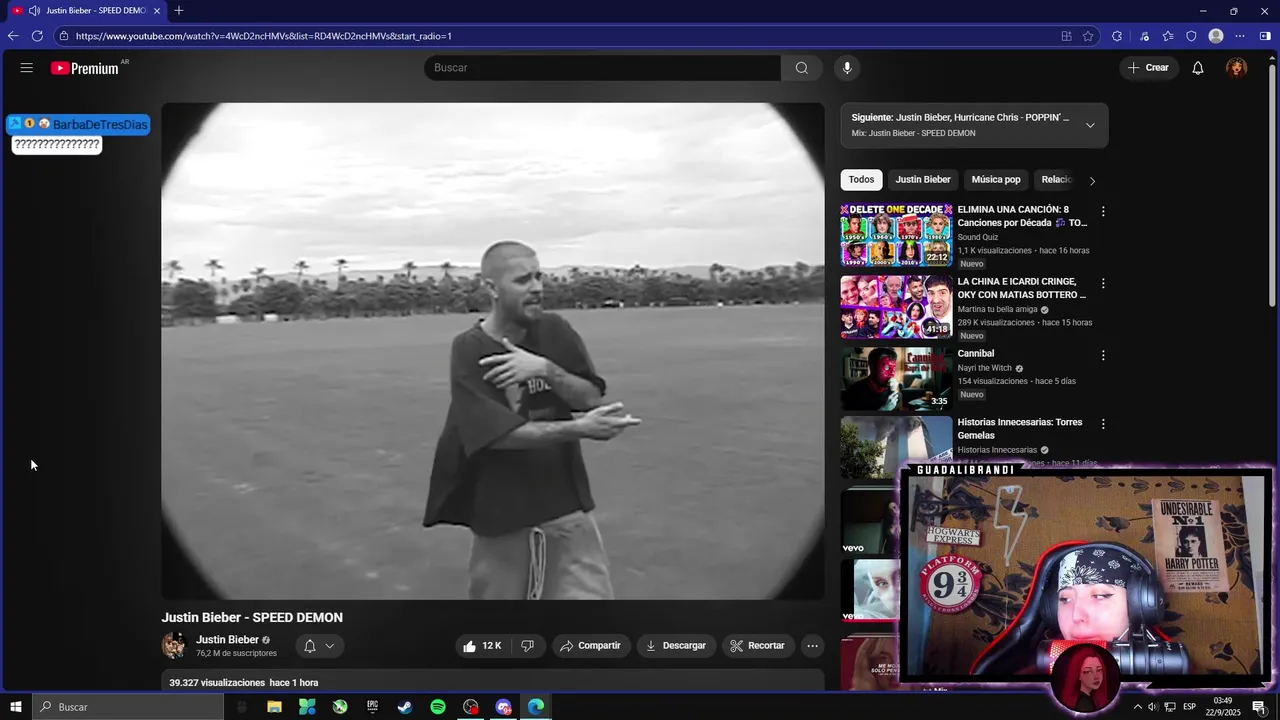This screenshot has width=1280, height=720.
Task: Select the Justin Bieber filter chip
Action: pyautogui.click(x=923, y=180)
